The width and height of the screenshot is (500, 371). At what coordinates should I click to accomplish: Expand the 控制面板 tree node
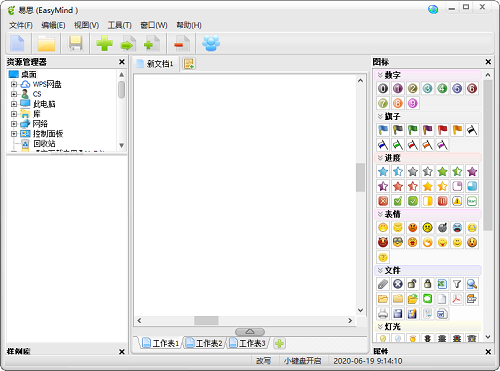(14, 134)
